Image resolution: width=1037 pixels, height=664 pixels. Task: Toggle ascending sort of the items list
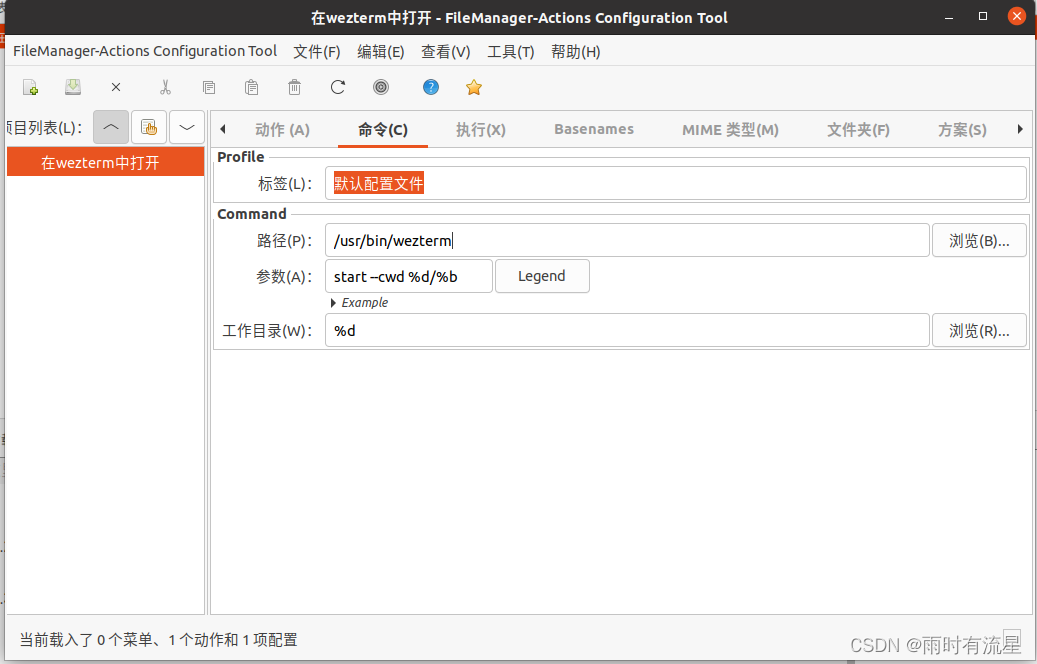(x=110, y=128)
